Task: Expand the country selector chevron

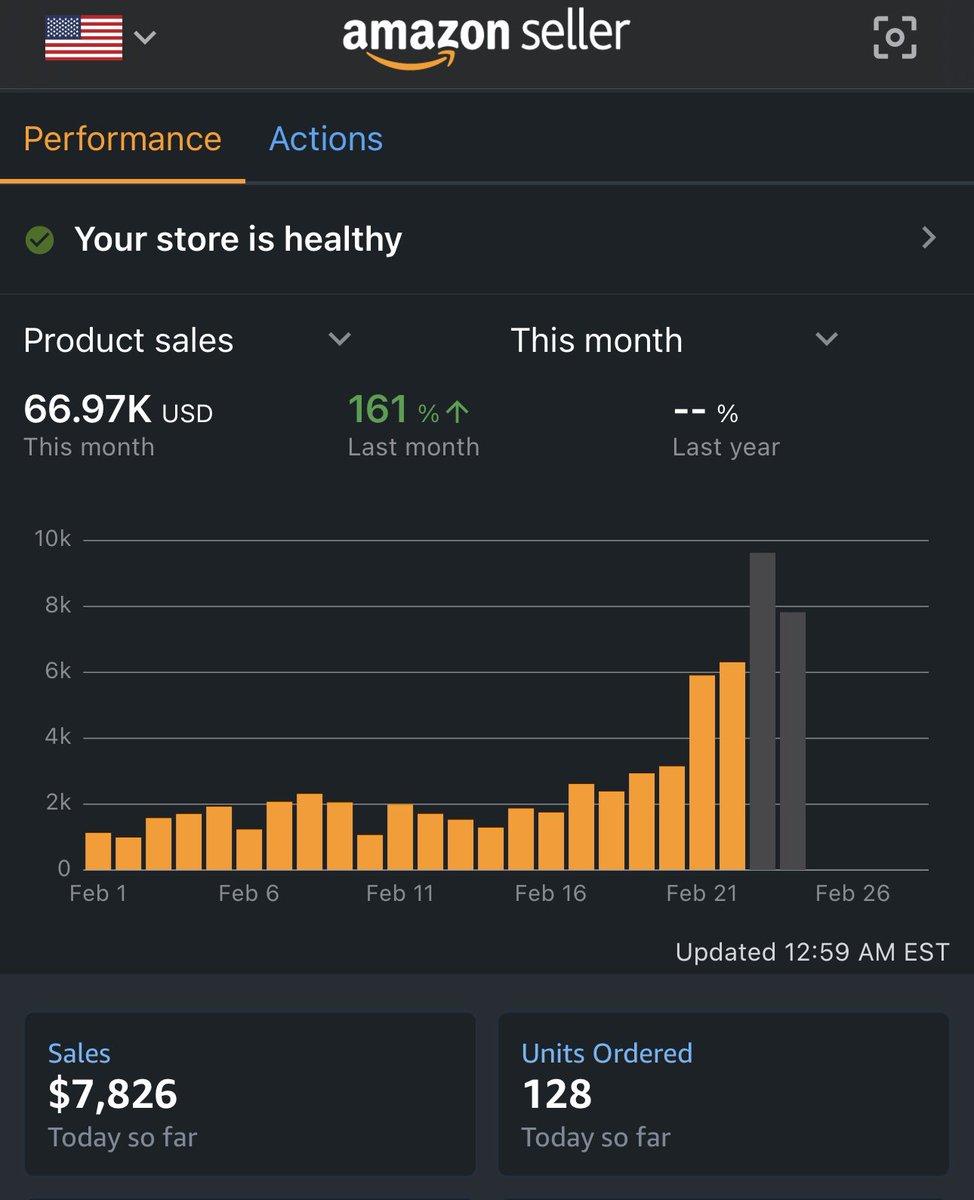Action: click(145, 38)
